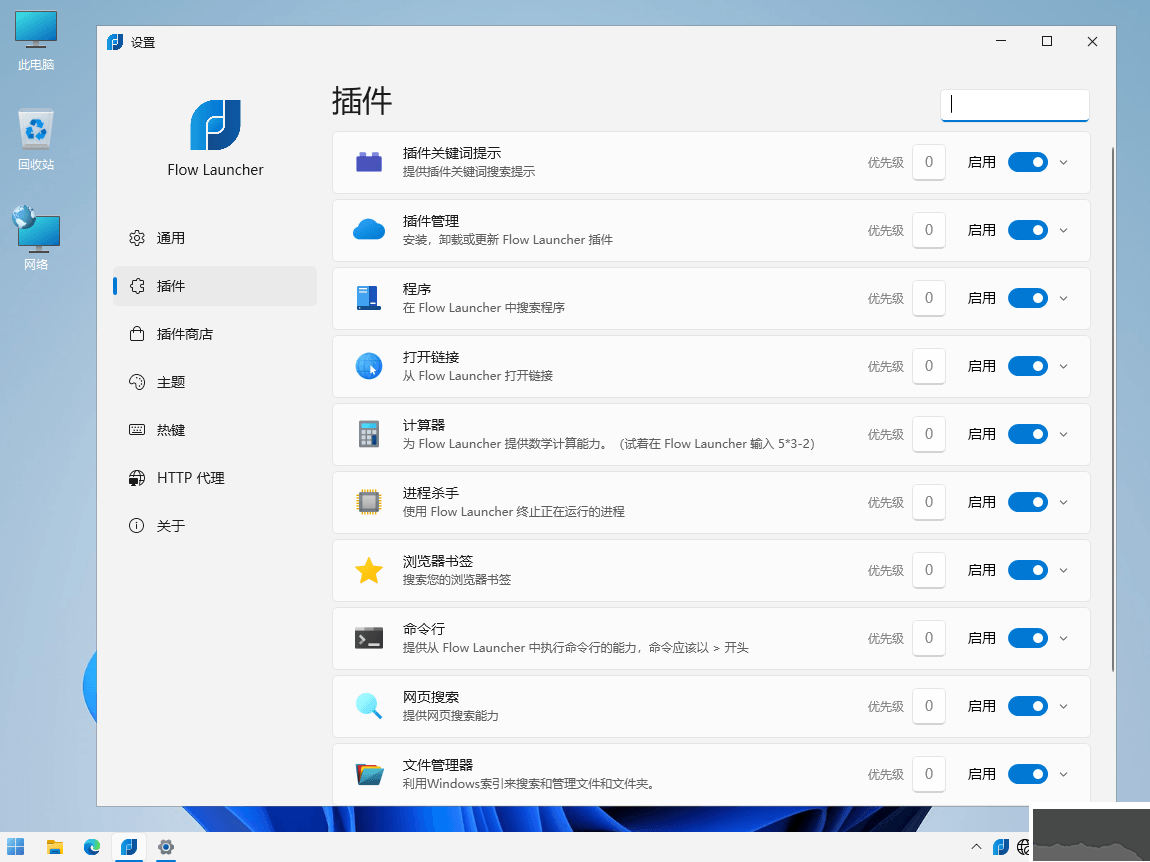
Task: Click the 进程杀手 CPU icon
Action: [x=369, y=502]
